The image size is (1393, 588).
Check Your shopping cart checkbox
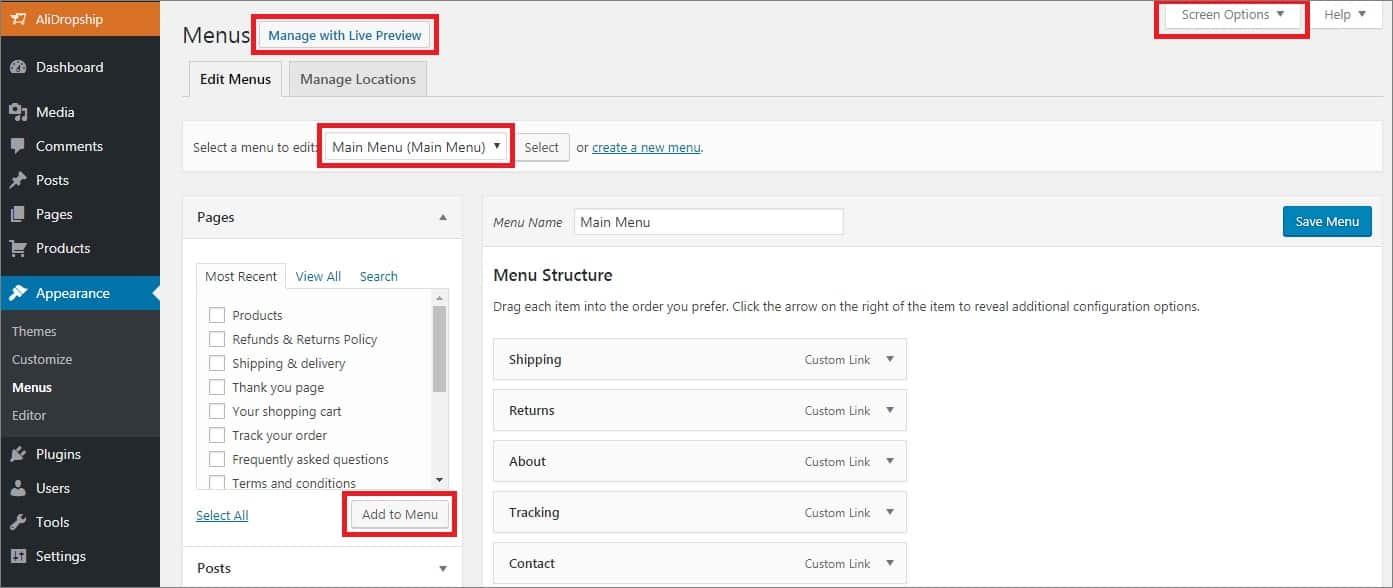216,411
